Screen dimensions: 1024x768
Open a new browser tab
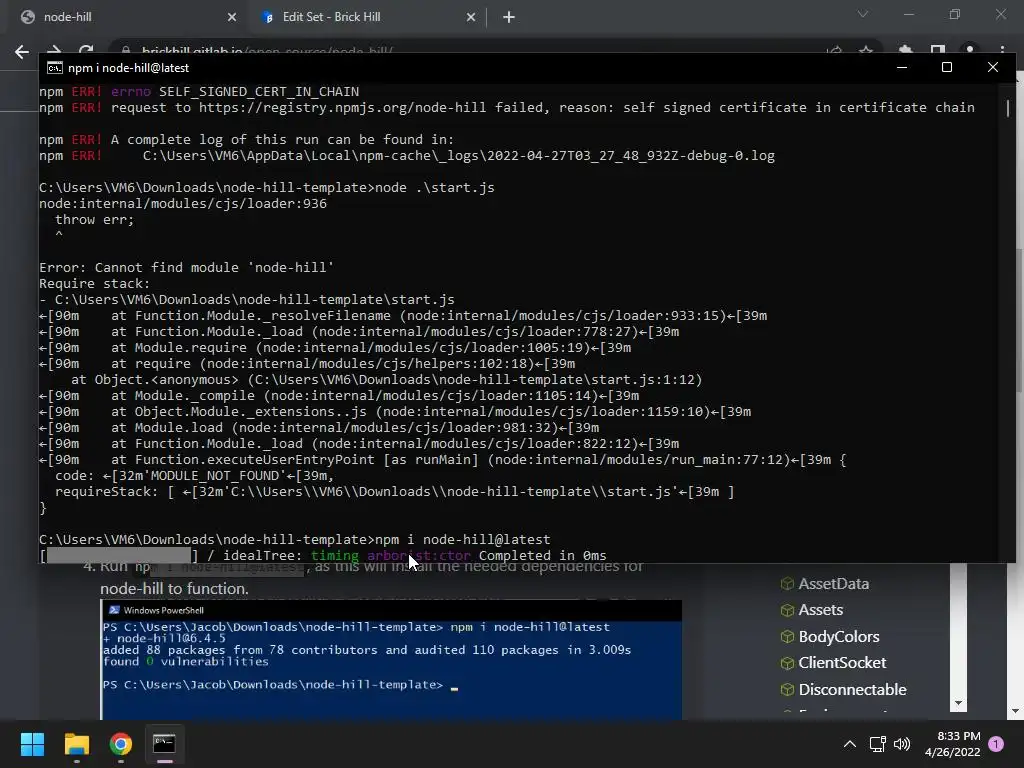[509, 18]
